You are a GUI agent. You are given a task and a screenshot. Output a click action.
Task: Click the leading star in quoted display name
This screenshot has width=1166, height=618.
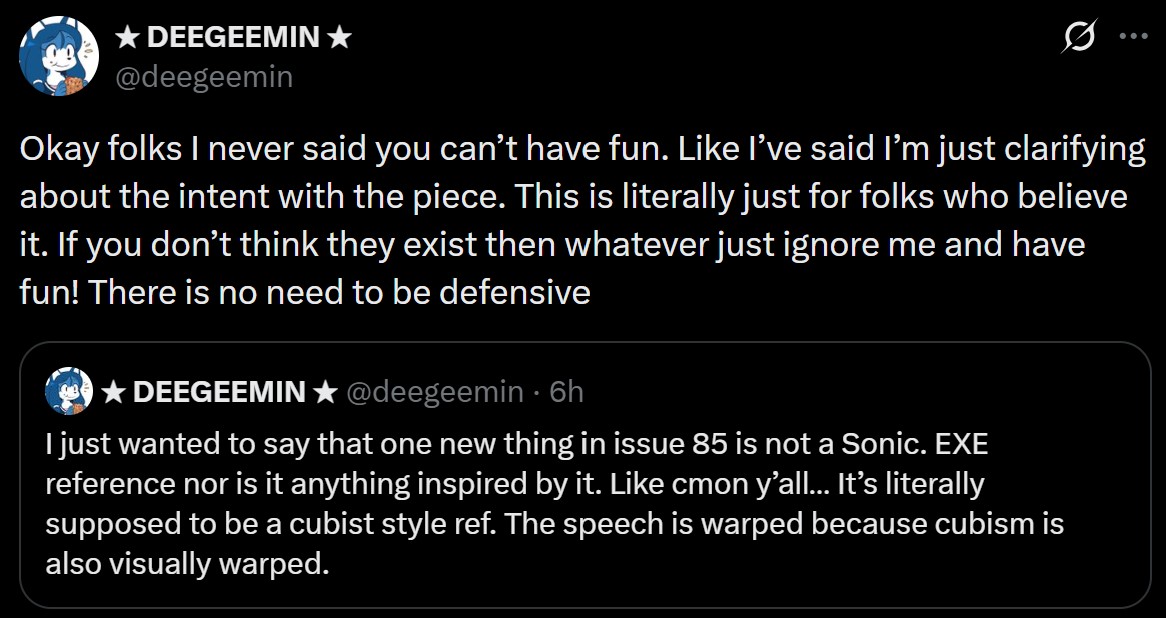(113, 392)
